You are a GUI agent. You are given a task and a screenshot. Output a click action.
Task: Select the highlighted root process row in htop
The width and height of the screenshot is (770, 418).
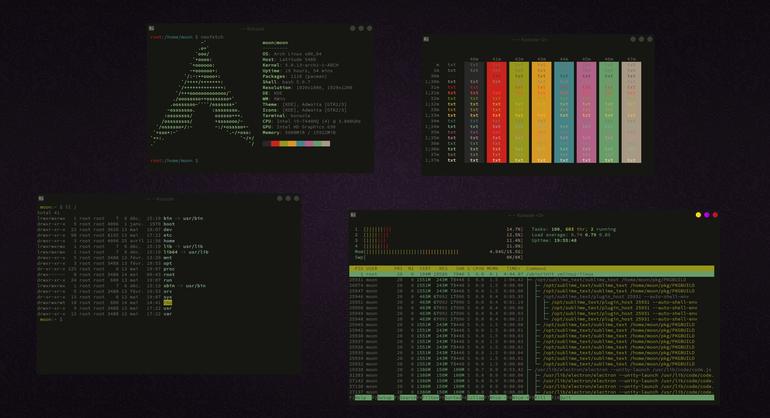click(x=532, y=274)
